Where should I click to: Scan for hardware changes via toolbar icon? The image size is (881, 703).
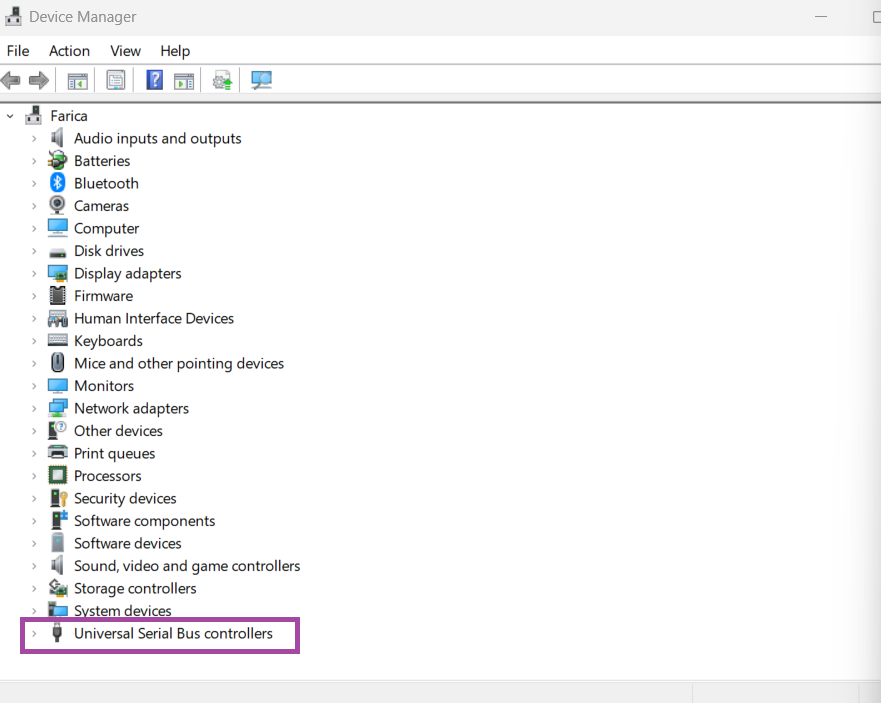(x=261, y=80)
